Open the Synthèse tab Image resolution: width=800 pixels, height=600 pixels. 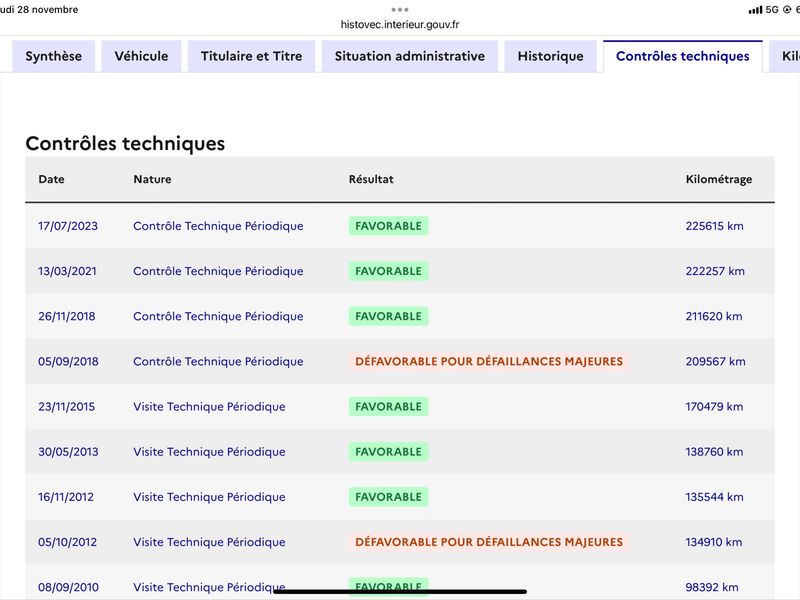(x=54, y=56)
